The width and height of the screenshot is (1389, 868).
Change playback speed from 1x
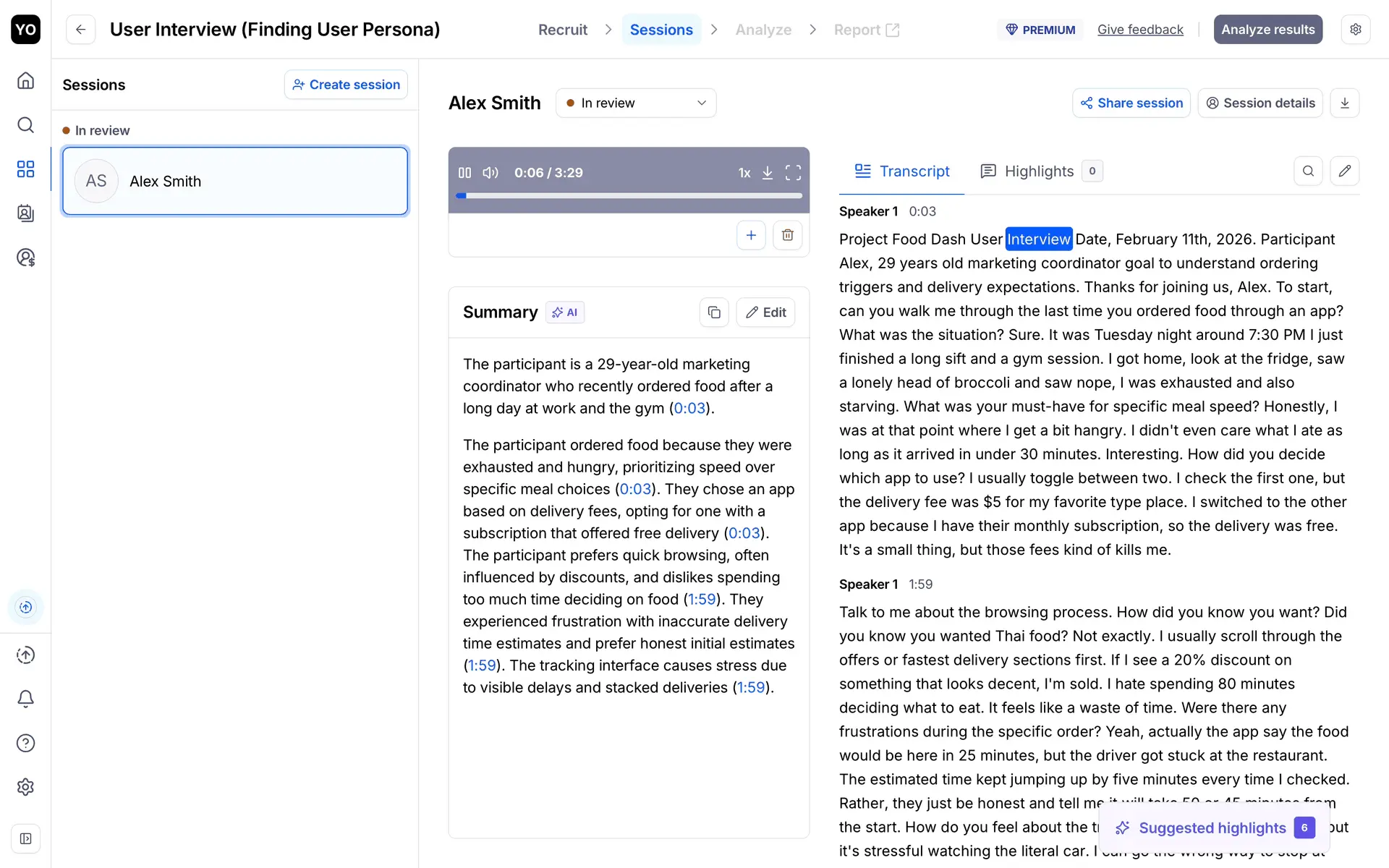pyautogui.click(x=744, y=173)
